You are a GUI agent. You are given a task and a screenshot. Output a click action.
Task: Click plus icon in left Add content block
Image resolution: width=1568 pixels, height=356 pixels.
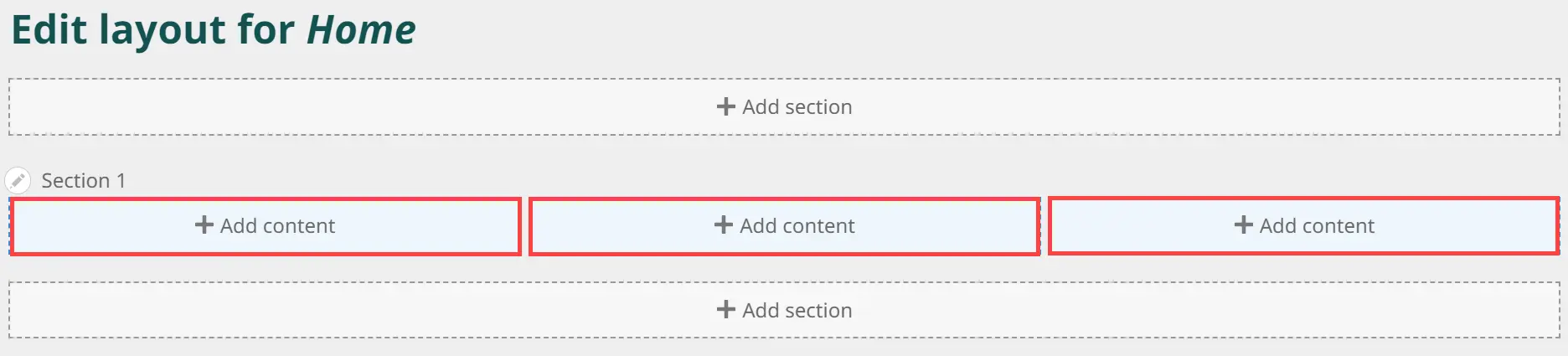click(x=204, y=224)
